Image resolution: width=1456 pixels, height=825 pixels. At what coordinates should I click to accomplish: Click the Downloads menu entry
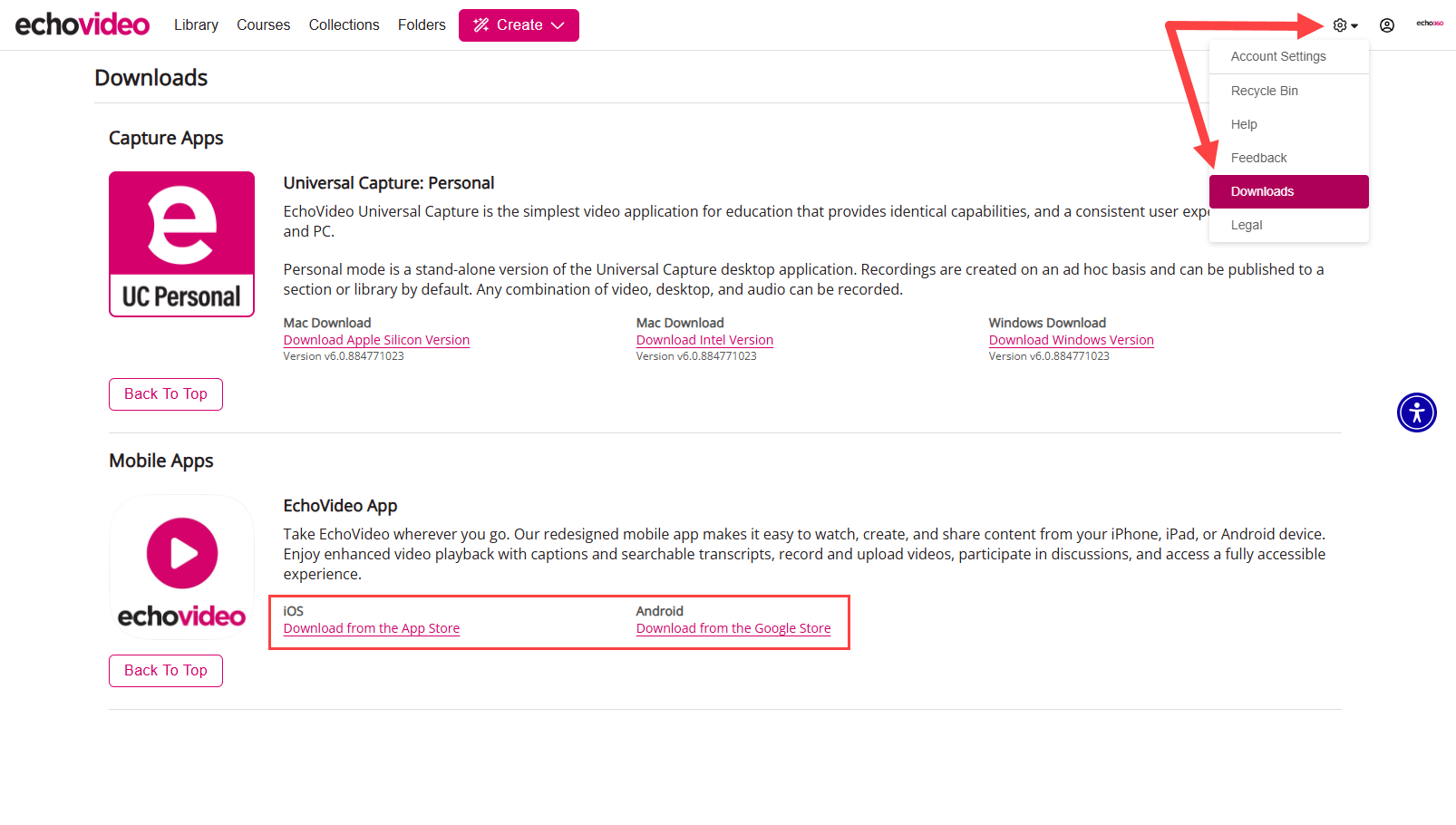pos(1289,191)
